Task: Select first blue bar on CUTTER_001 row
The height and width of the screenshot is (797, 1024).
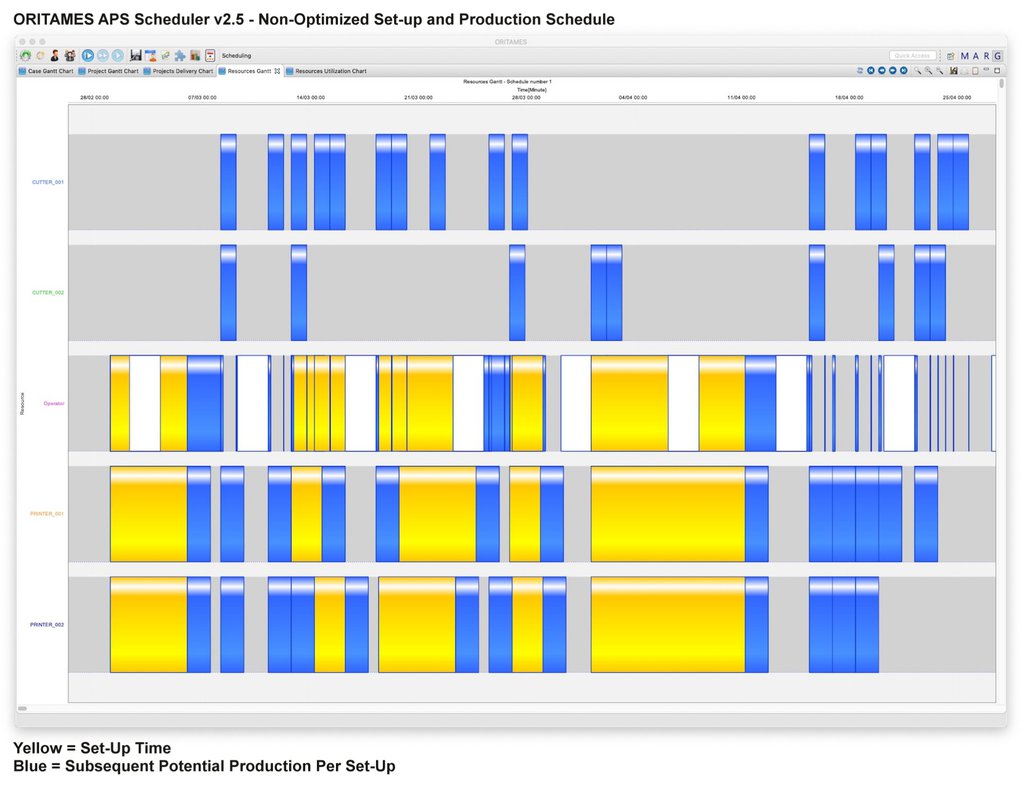Action: click(x=229, y=182)
